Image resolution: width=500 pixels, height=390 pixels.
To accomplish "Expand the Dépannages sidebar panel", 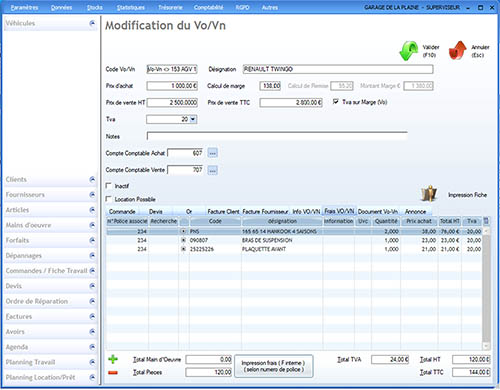I will tap(92, 255).
